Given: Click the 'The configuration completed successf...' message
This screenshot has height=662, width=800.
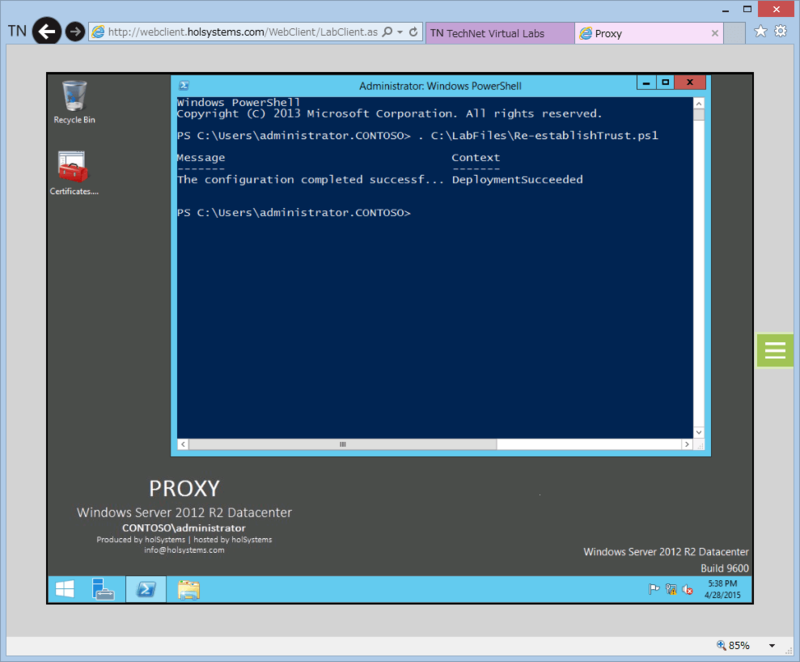Looking at the screenshot, I should (x=311, y=180).
